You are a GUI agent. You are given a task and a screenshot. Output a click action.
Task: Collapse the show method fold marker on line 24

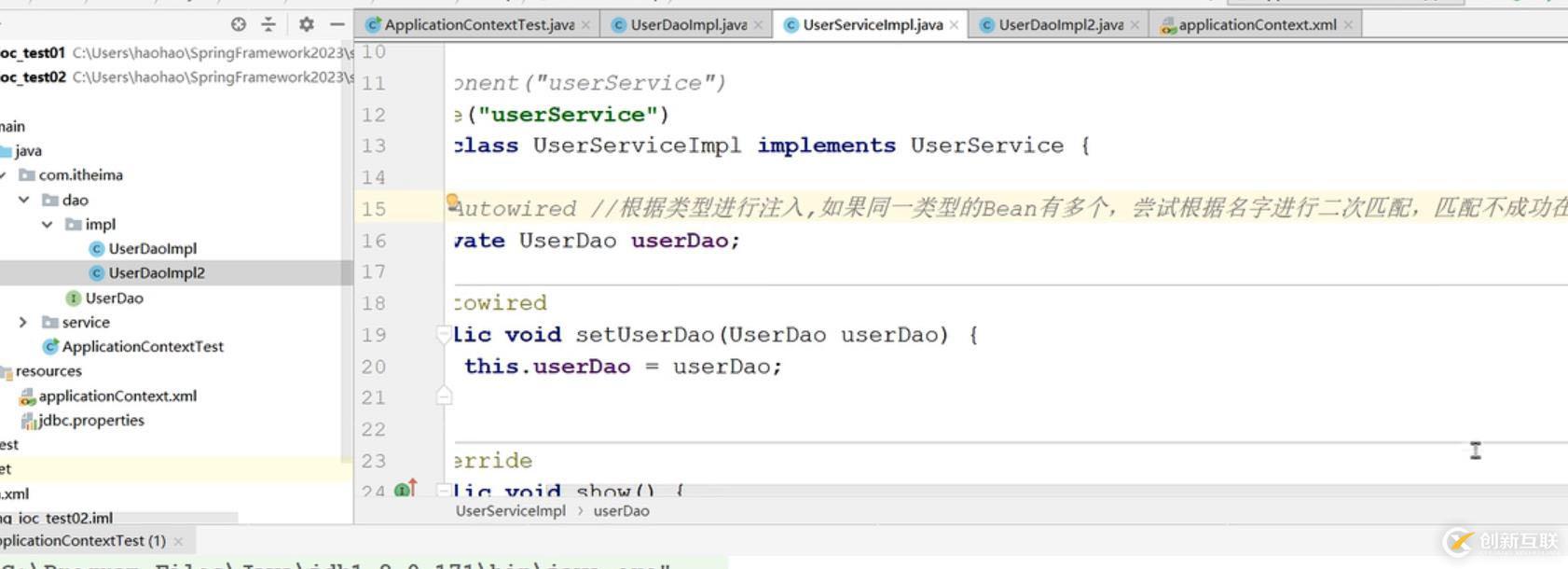point(444,490)
